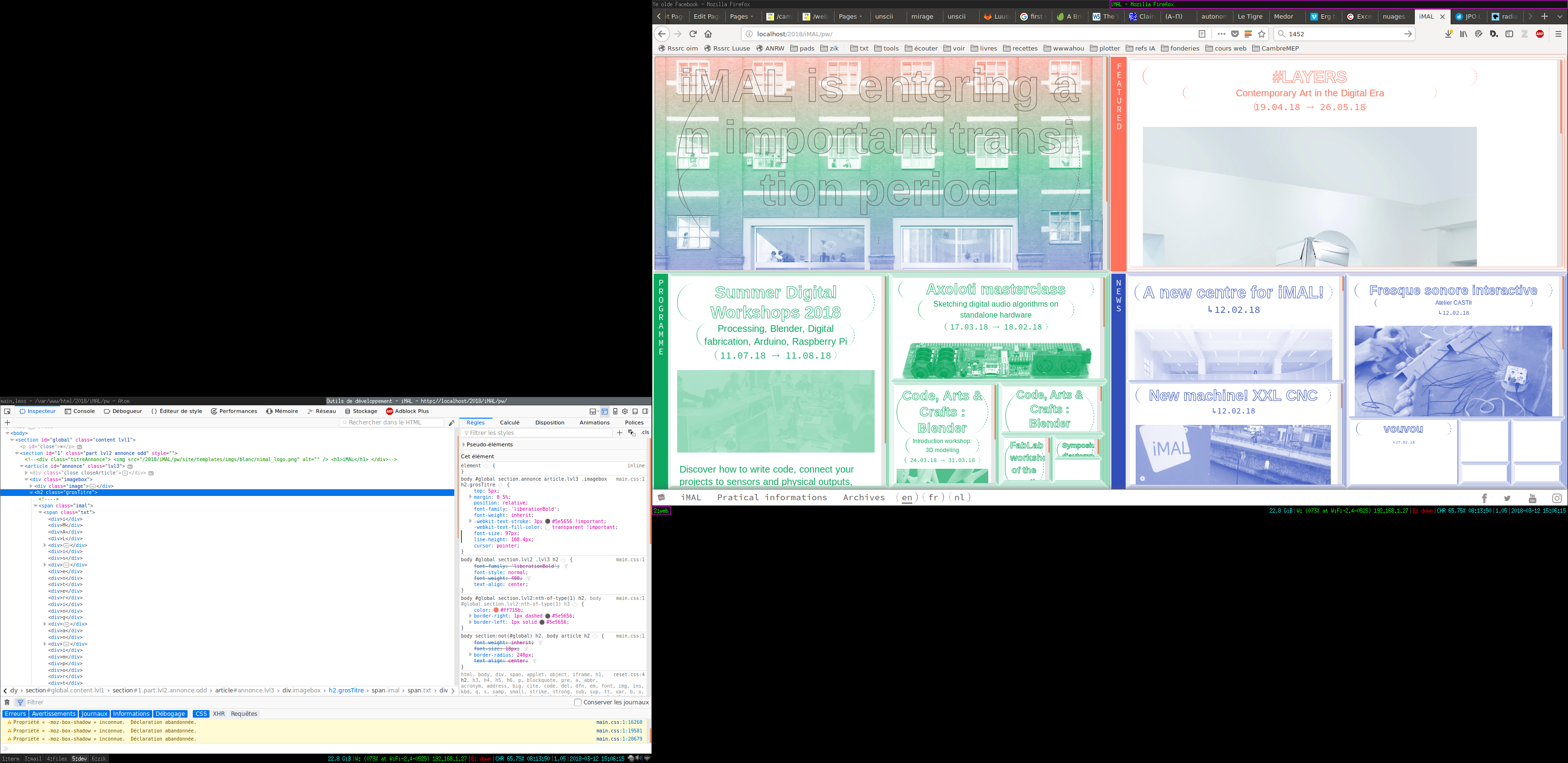This screenshot has height=763, width=1568.
Task: Clear the console with the trash icon
Action: pos(7,702)
